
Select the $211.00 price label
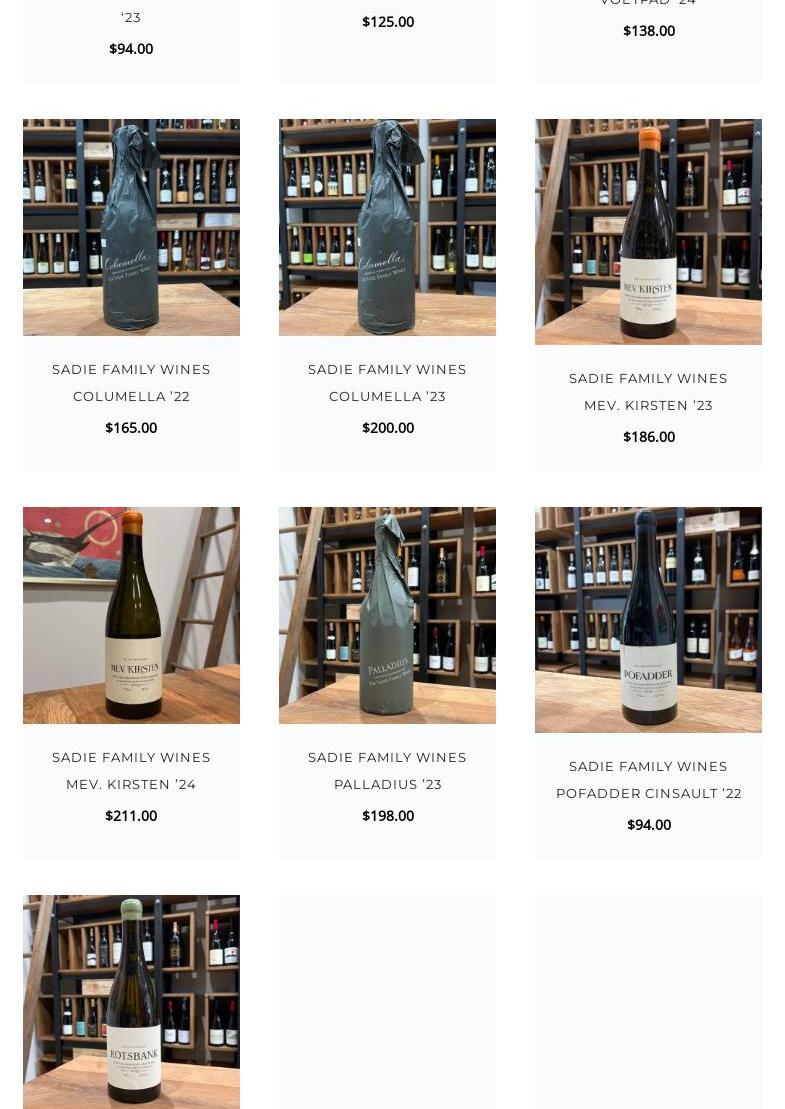[x=131, y=816]
